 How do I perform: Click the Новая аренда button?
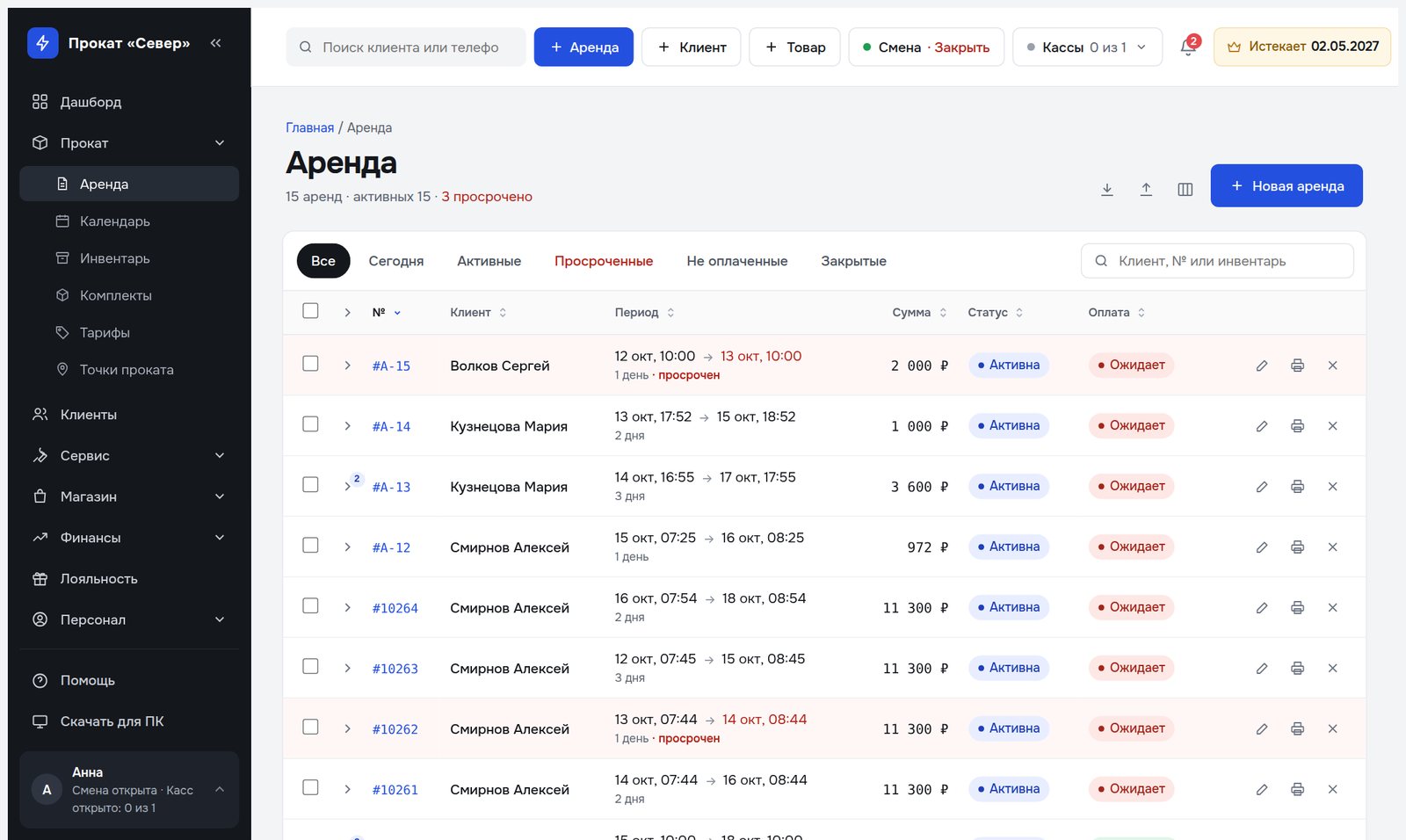(x=1286, y=186)
